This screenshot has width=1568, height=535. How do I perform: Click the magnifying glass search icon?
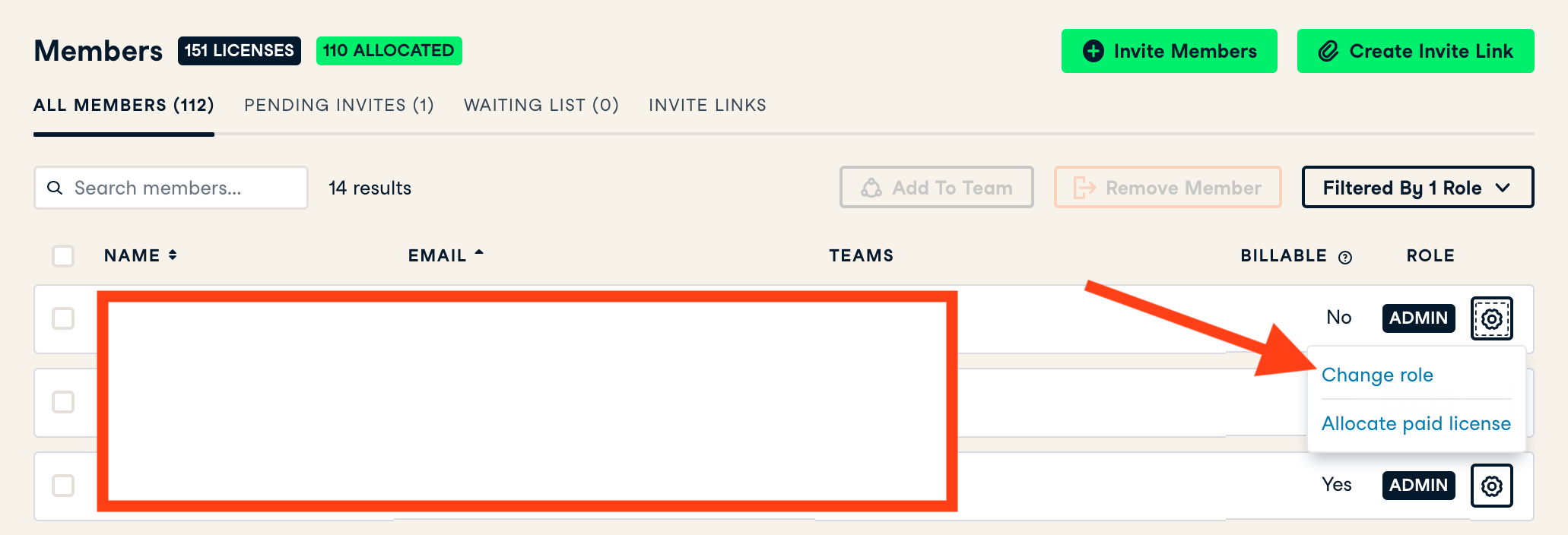55,188
